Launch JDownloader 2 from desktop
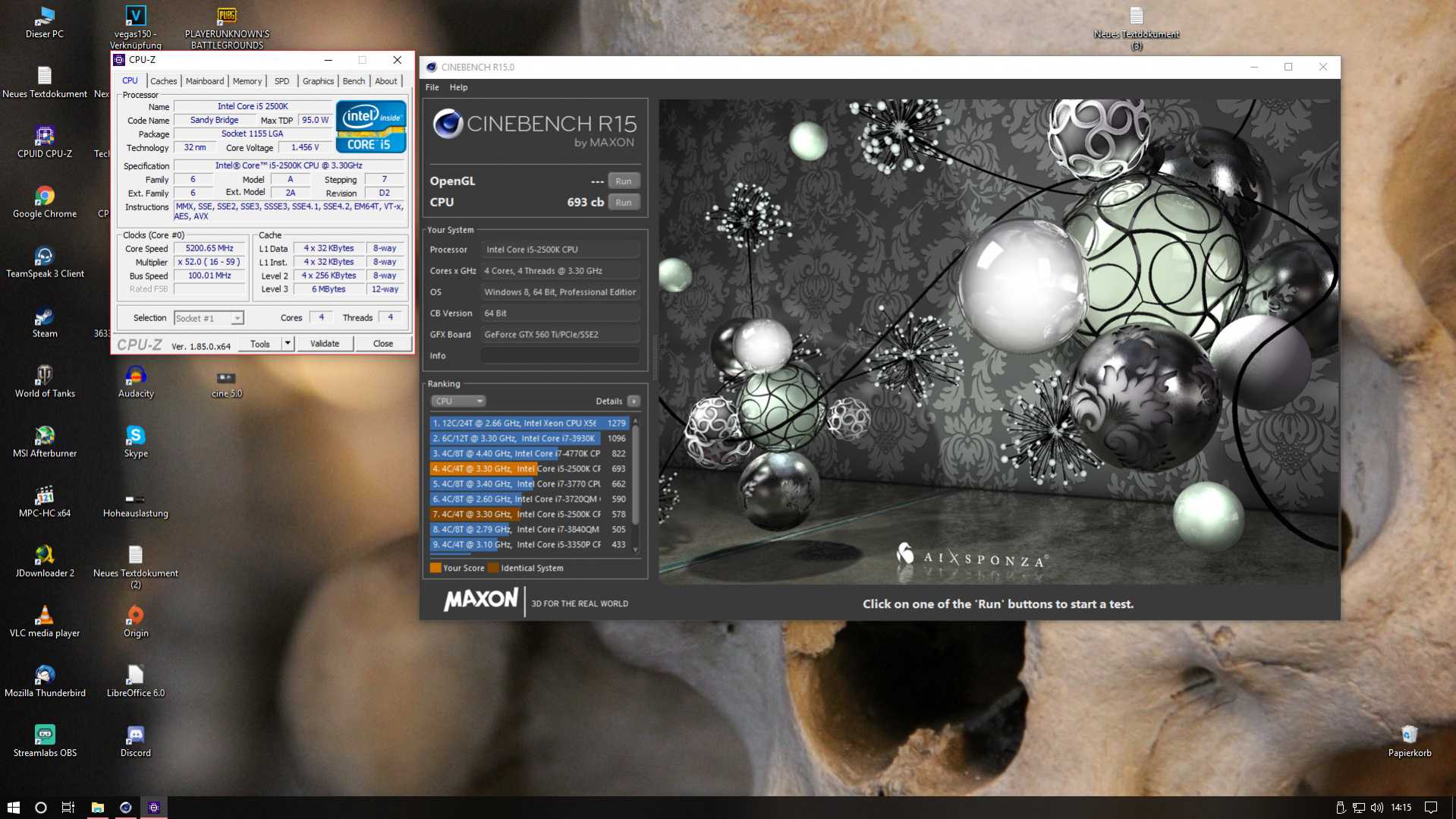Image resolution: width=1456 pixels, height=819 pixels. pyautogui.click(x=45, y=562)
